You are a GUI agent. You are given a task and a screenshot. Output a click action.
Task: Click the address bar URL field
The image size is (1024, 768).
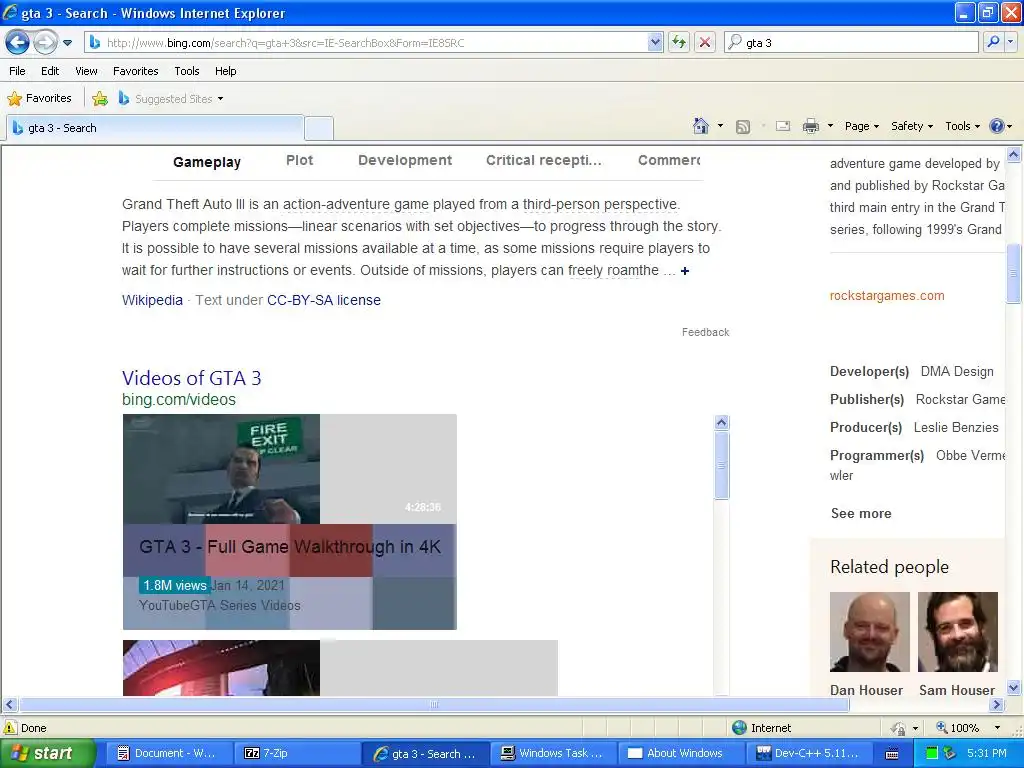tap(366, 43)
